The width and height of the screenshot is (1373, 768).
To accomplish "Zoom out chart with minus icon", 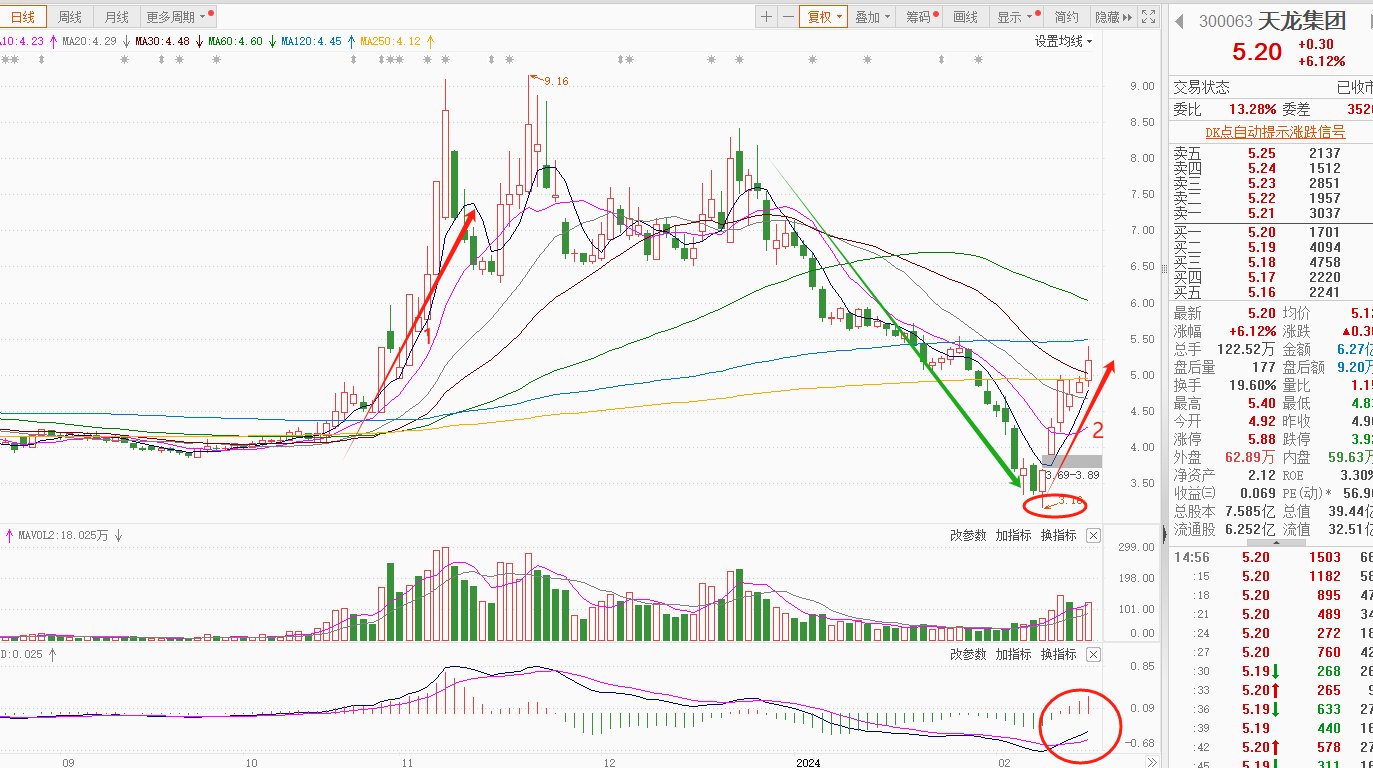I will (788, 17).
